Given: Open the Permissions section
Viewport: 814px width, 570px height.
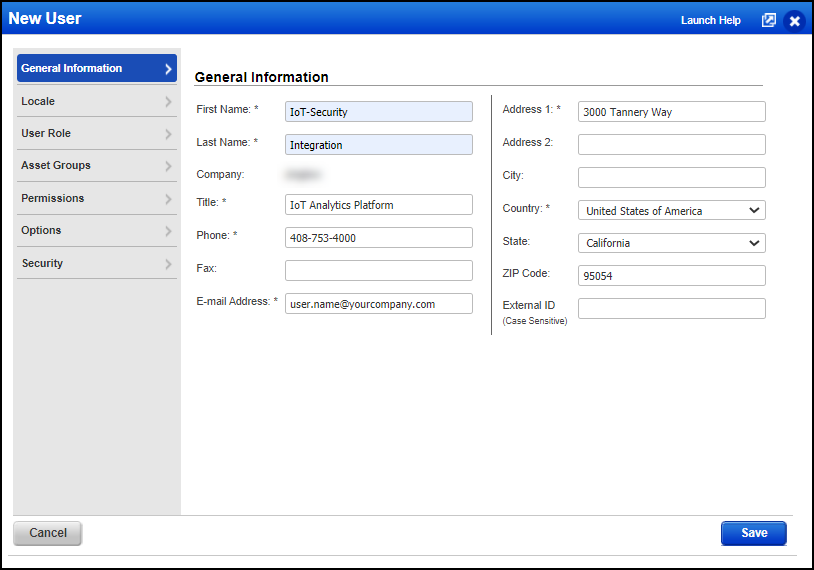Looking at the screenshot, I should [96, 198].
